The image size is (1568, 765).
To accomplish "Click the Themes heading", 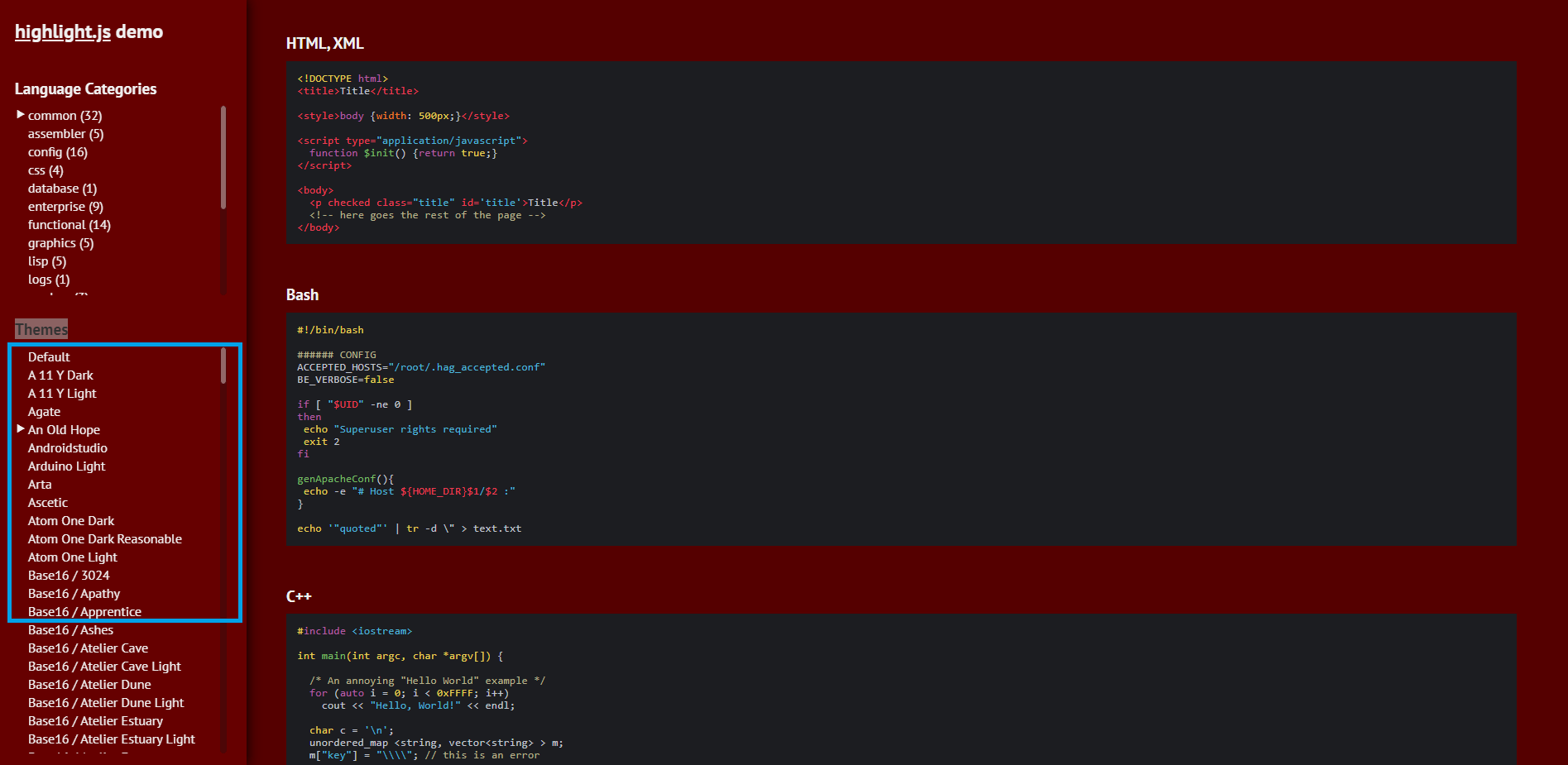I will click(41, 329).
